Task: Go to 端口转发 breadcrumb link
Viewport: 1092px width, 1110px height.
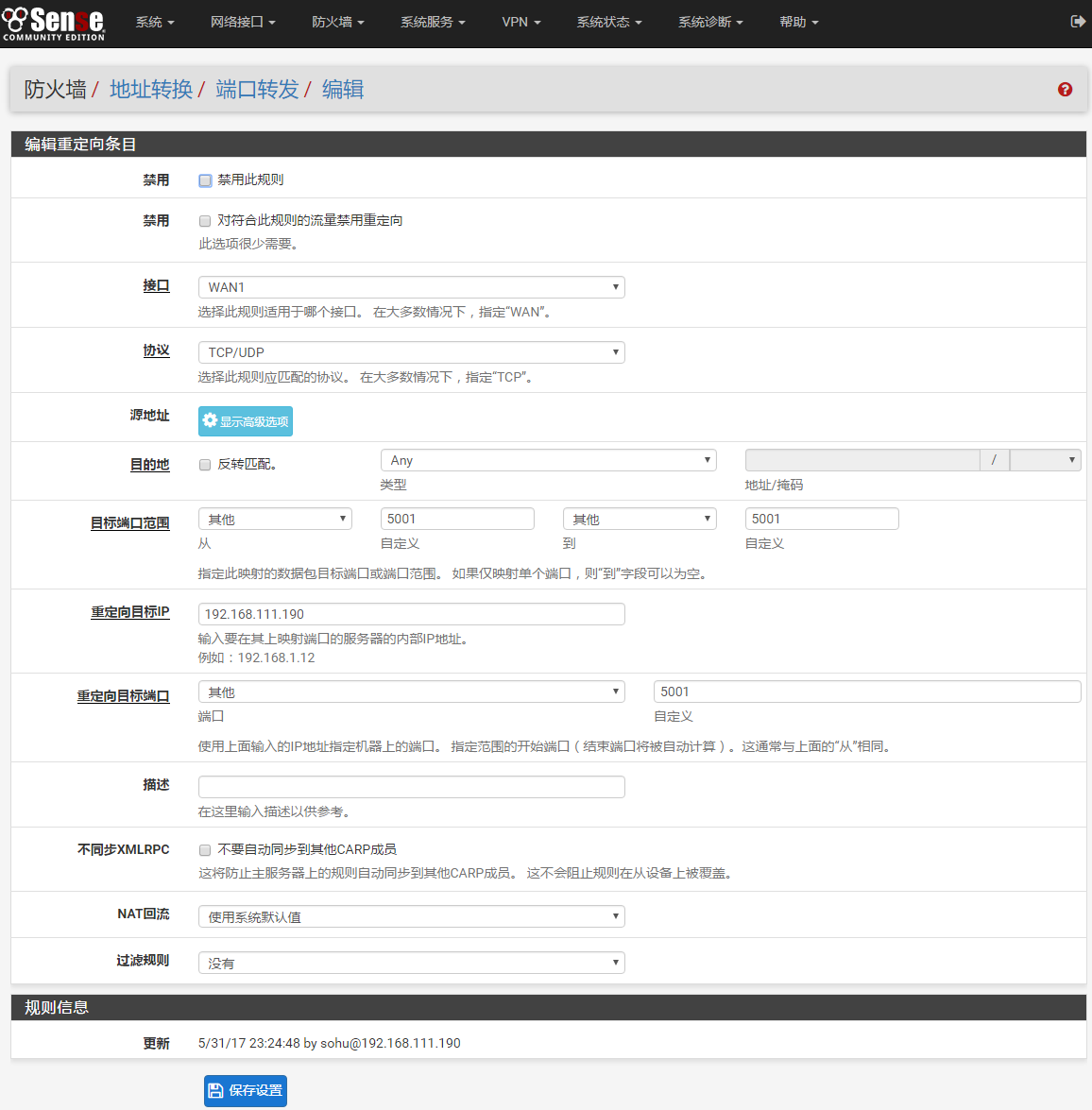Action: point(257,90)
